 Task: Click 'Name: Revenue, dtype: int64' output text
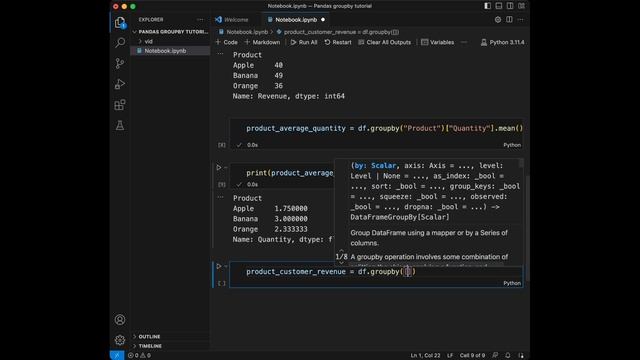tap(289, 96)
